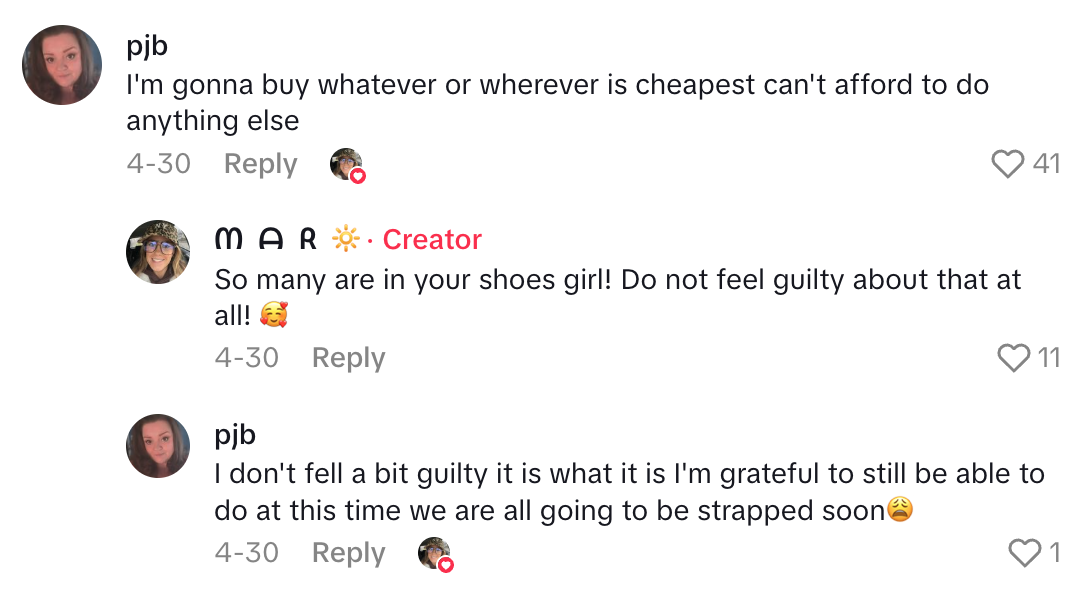Open the M A R username link
The image size is (1086, 604).
(x=266, y=240)
